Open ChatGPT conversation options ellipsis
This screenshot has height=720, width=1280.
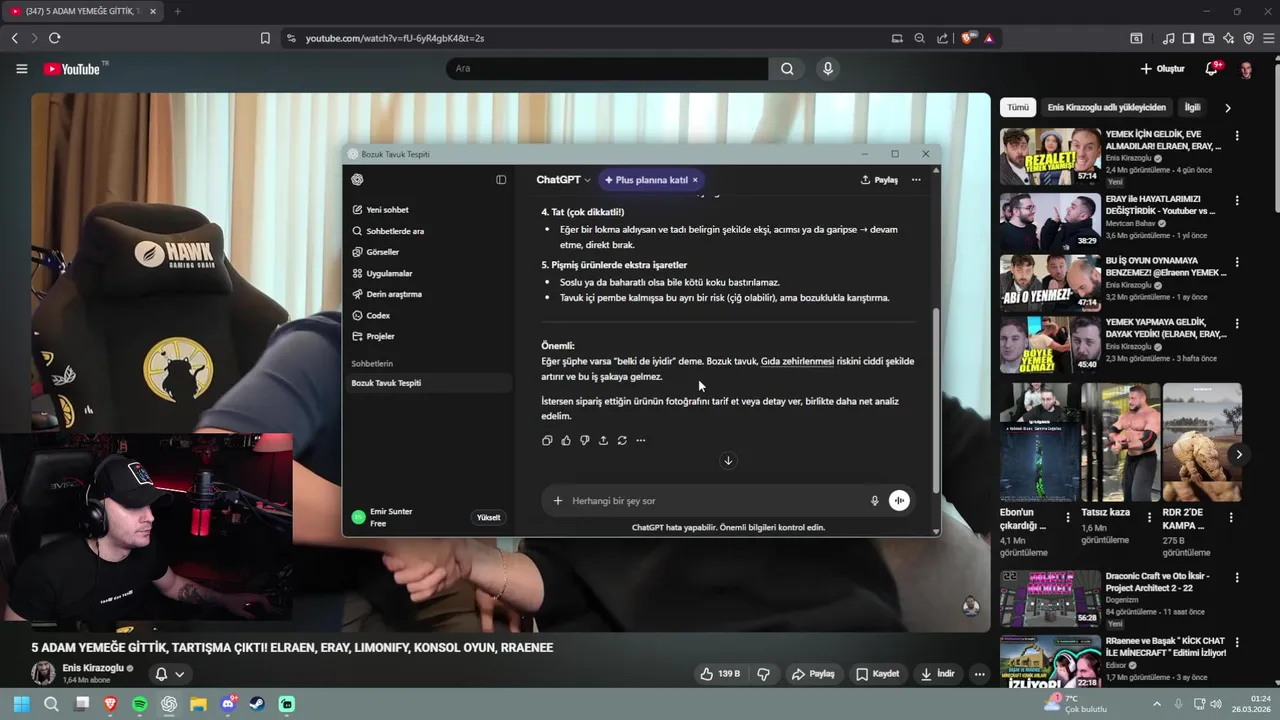point(916,180)
